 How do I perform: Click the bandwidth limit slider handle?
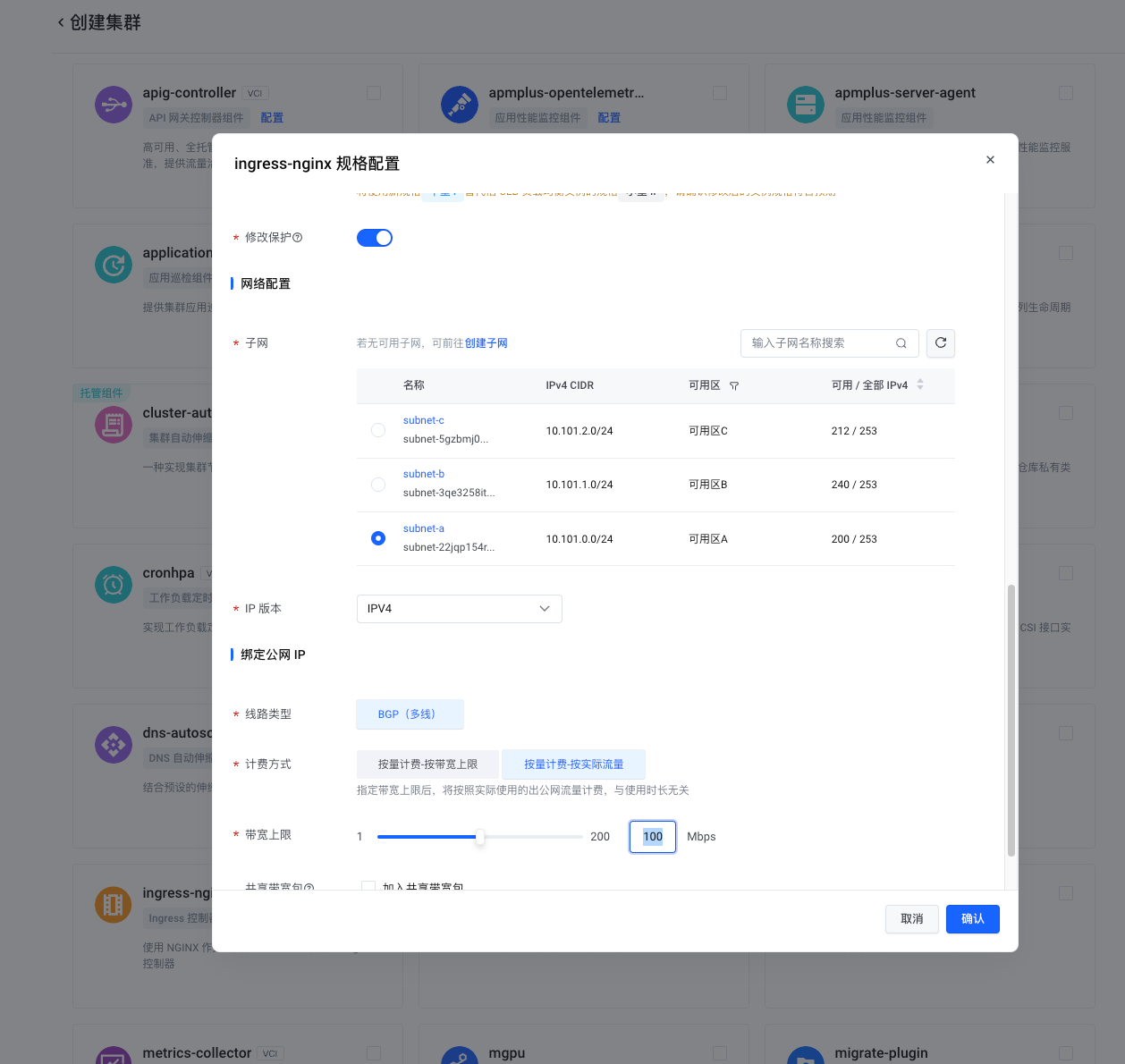point(480,837)
